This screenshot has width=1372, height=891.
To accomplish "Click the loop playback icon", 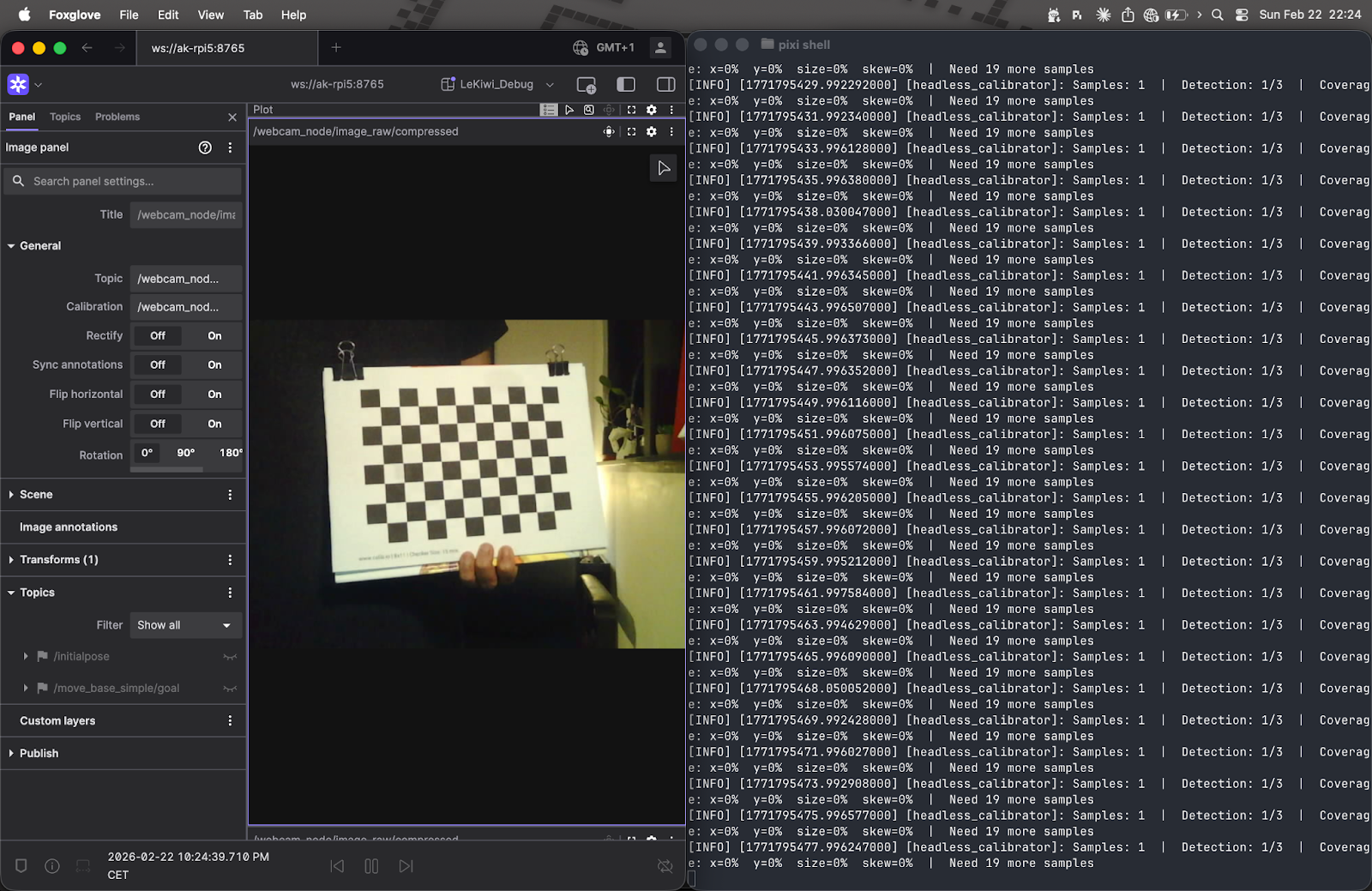I will (x=665, y=866).
